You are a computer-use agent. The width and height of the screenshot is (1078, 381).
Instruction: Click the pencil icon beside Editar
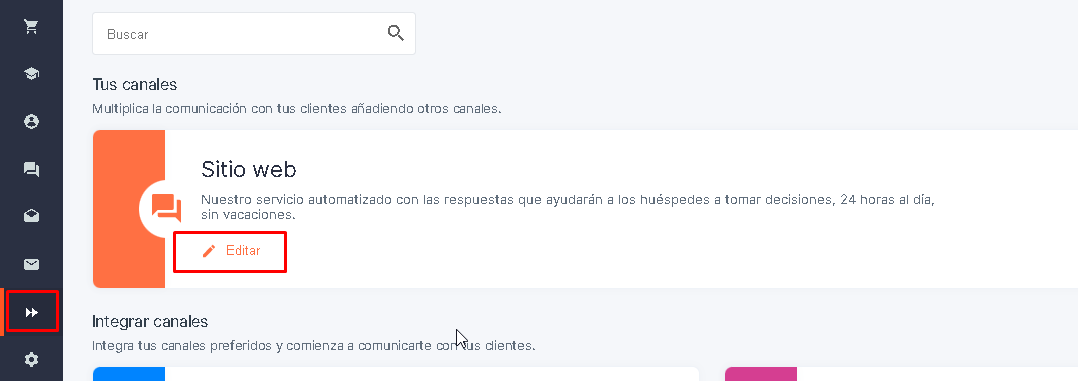209,251
